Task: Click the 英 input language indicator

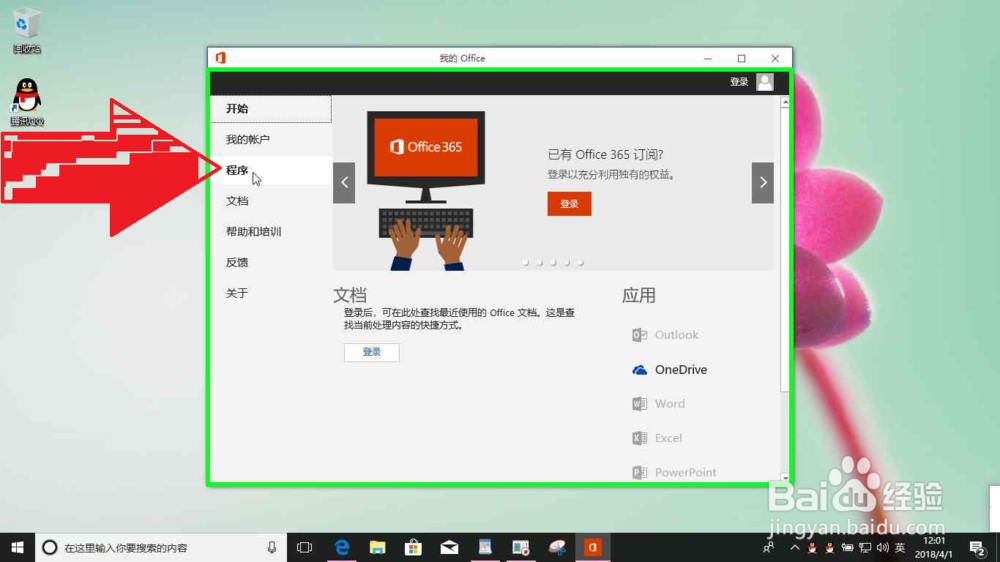Action: [x=900, y=547]
